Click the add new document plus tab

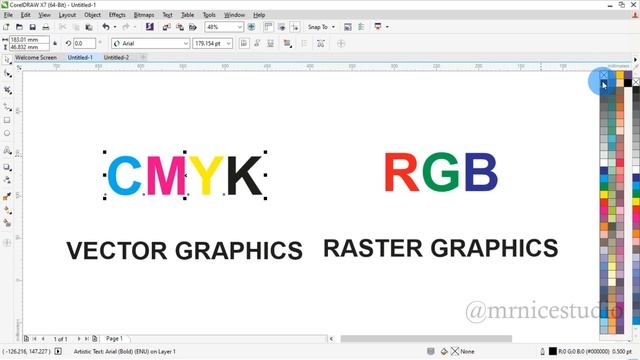pos(143,58)
